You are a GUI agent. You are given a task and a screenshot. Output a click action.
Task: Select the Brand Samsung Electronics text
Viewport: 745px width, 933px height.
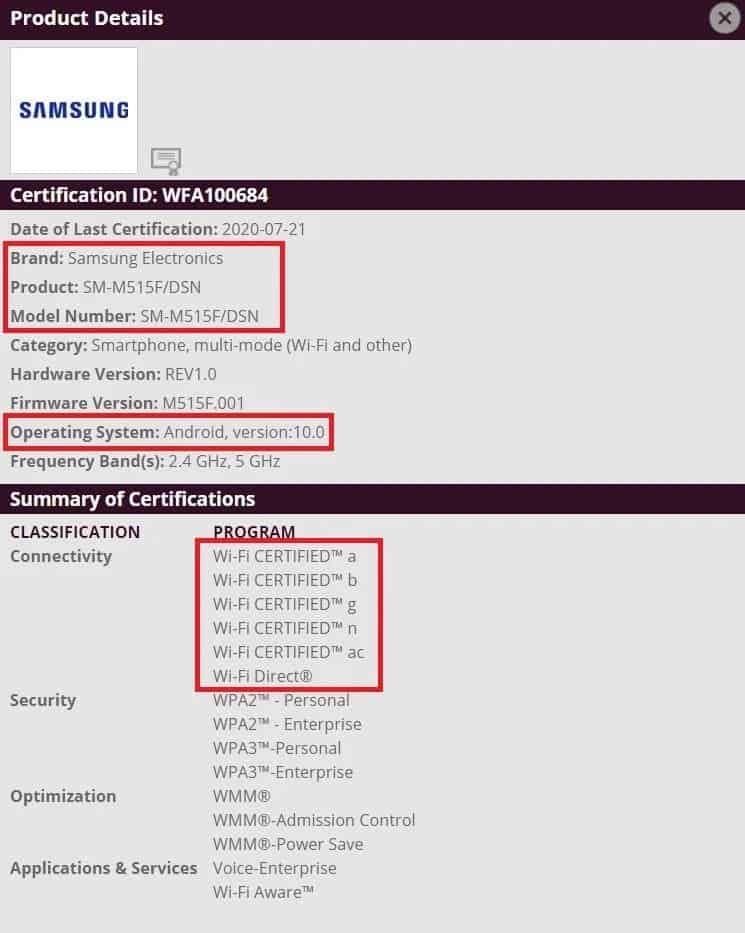click(x=117, y=258)
